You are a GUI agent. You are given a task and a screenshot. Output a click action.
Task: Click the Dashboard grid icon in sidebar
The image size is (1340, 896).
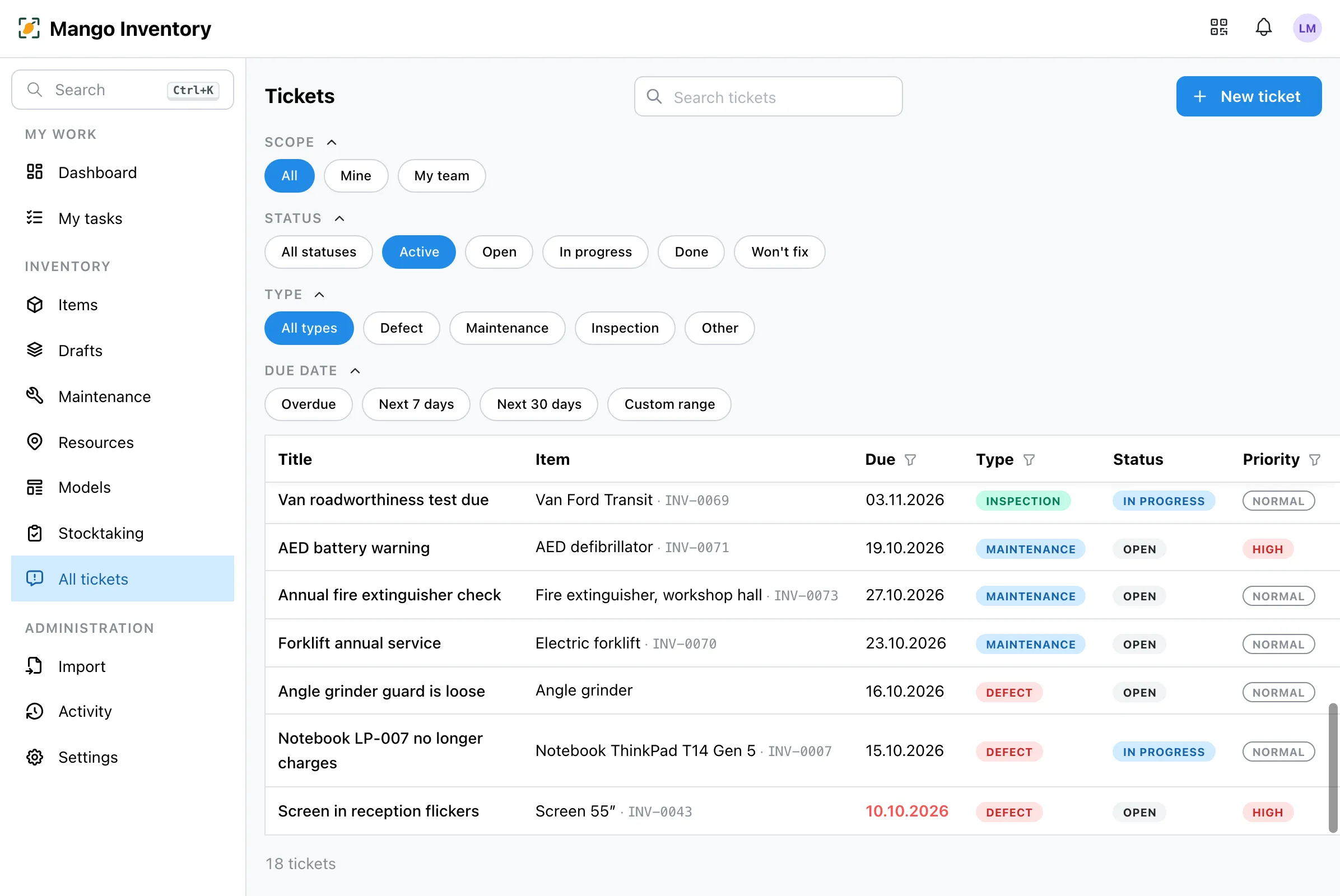[35, 172]
